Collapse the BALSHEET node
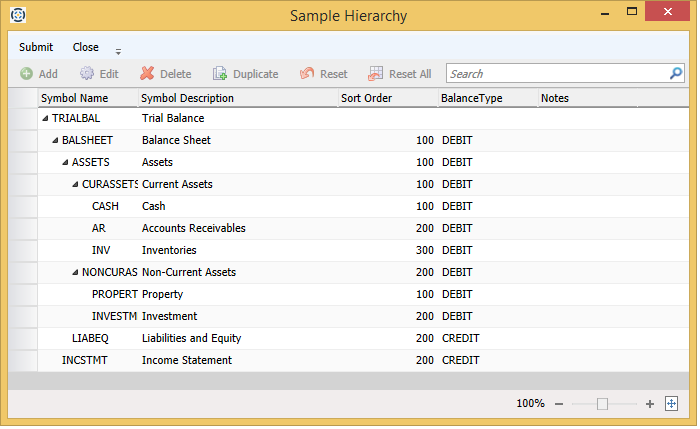 [x=55, y=141]
